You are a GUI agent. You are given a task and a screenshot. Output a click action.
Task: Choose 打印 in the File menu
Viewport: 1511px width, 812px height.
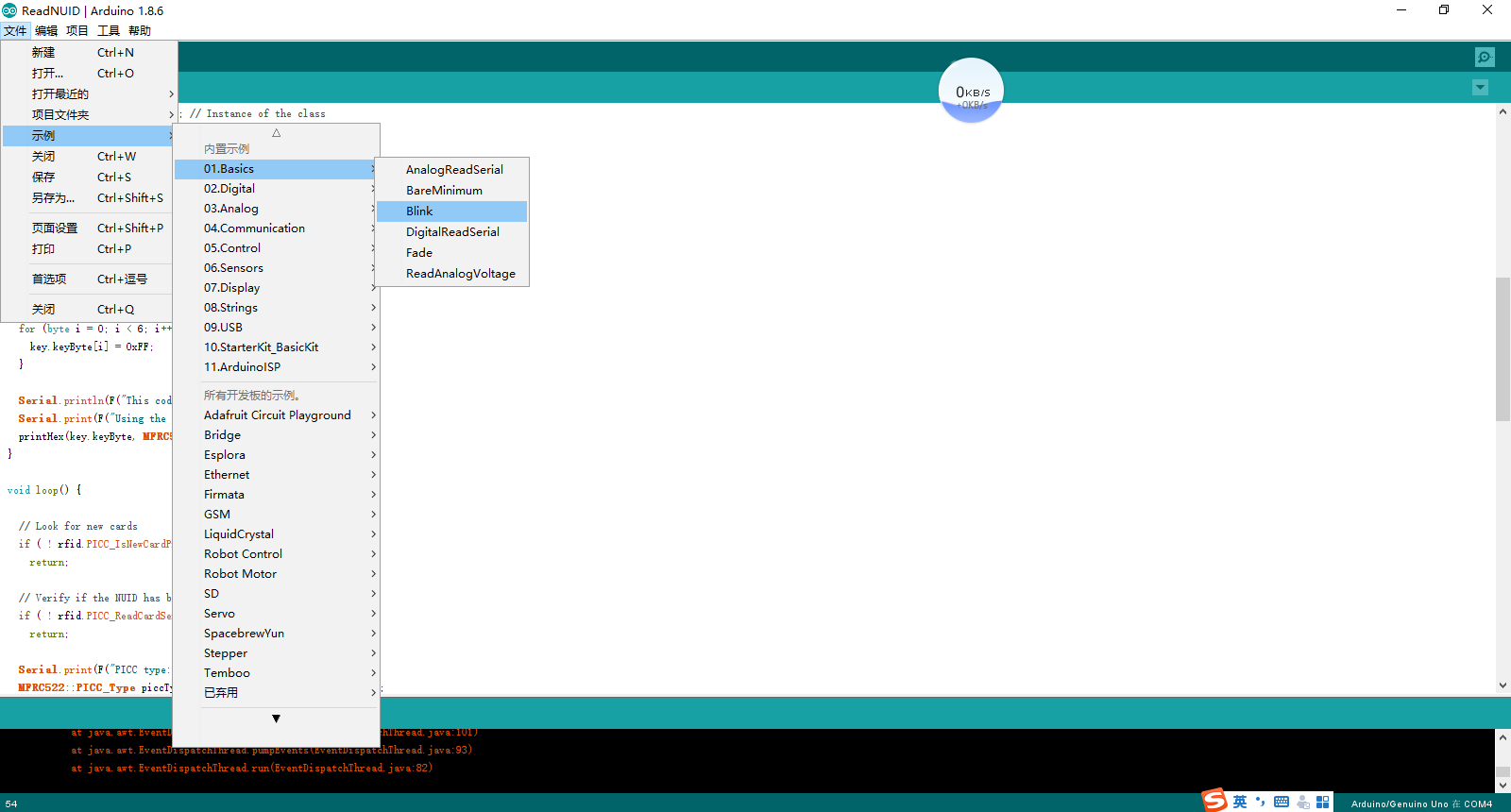click(90, 249)
